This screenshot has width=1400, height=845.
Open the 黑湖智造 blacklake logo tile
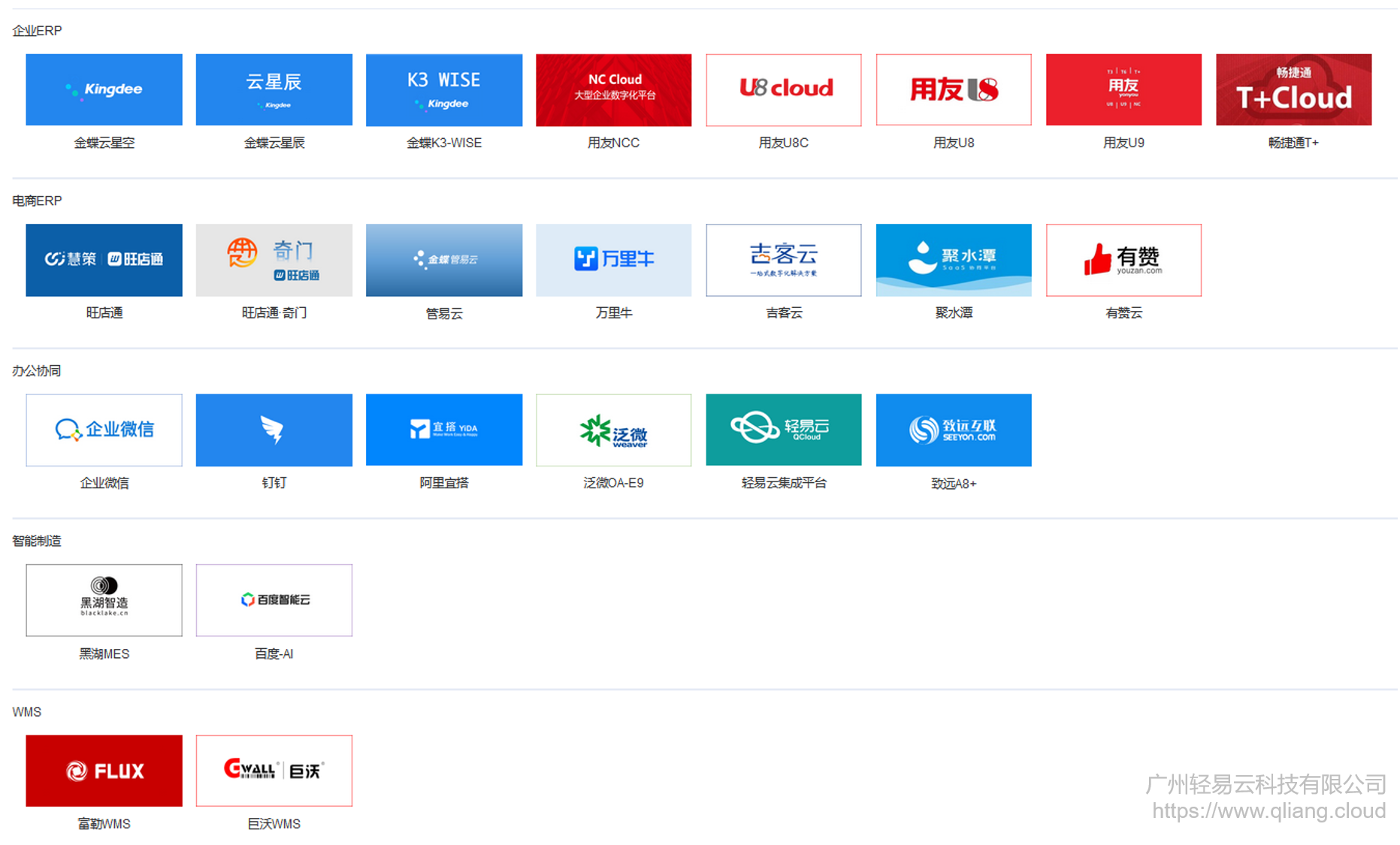pos(104,600)
